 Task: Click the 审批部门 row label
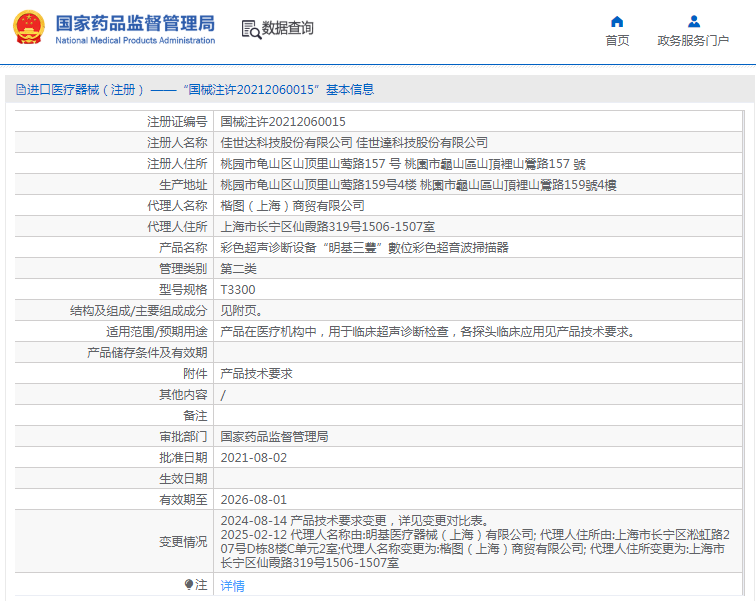coord(183,437)
